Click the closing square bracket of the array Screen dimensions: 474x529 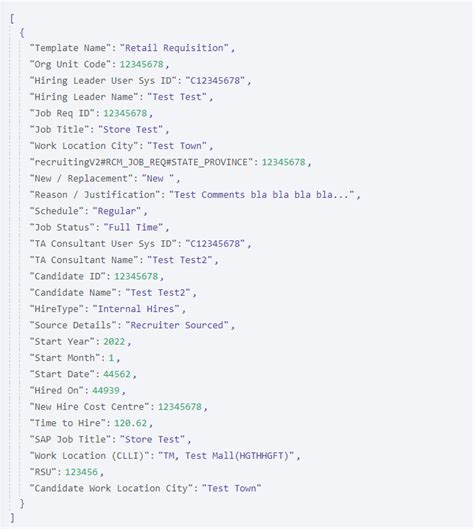point(12,518)
